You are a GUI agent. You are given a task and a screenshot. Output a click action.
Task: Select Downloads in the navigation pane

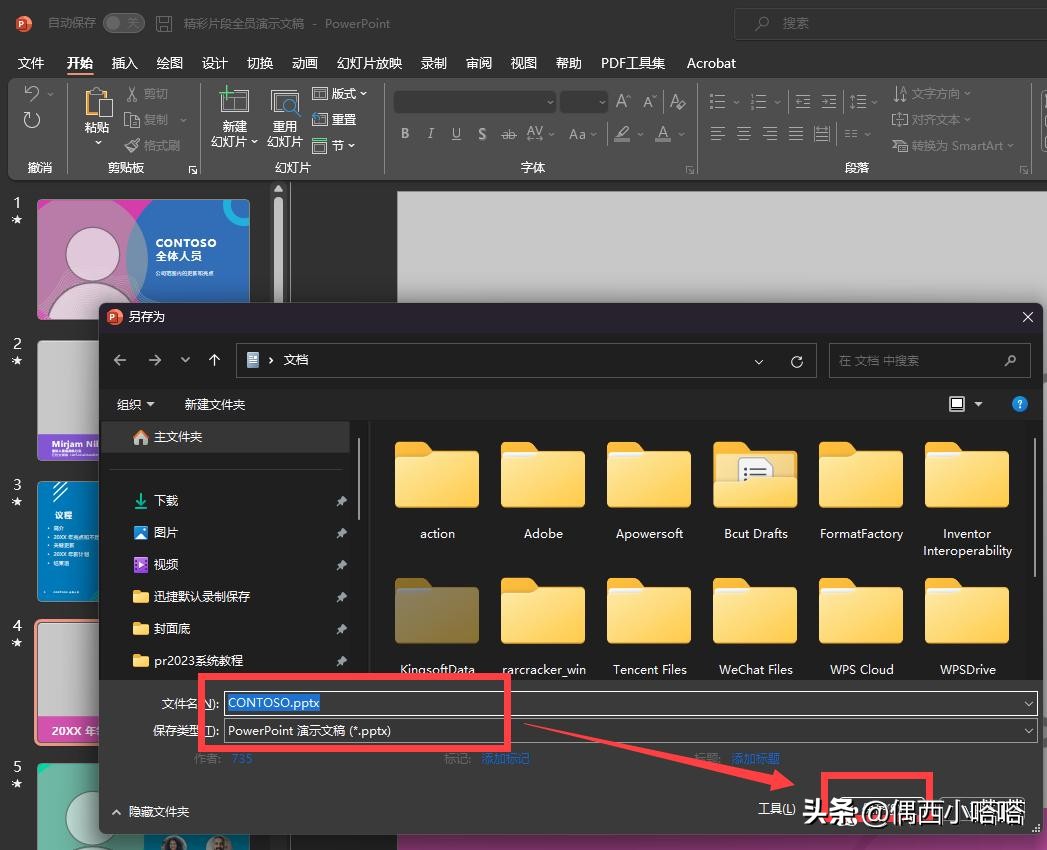tap(166, 501)
